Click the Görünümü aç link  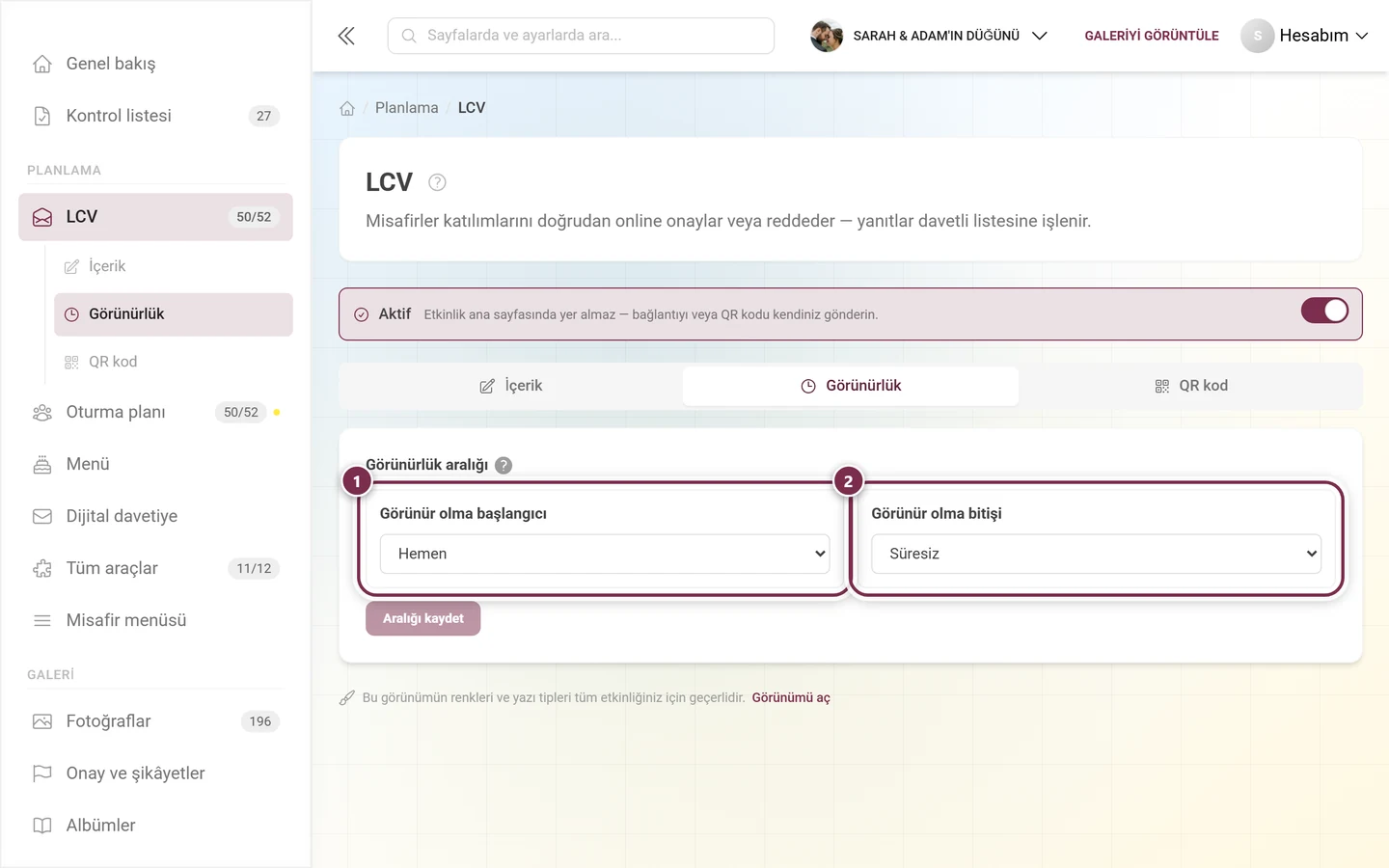(791, 697)
